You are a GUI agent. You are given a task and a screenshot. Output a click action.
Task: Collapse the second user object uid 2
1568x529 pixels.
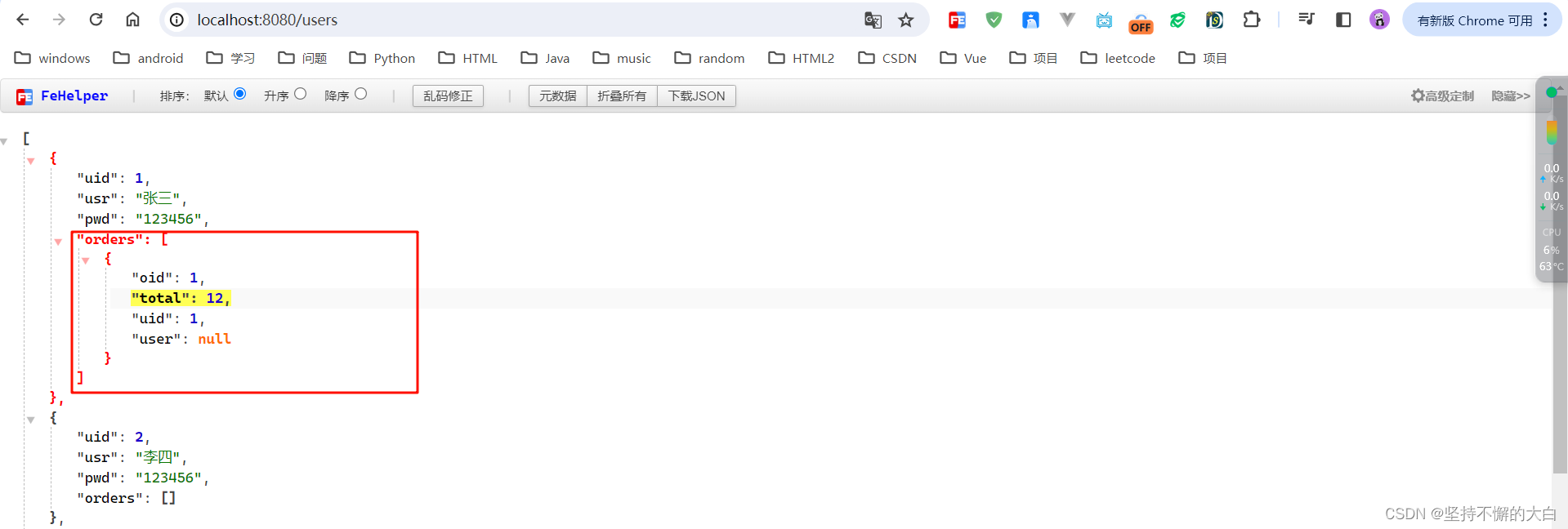coord(31,420)
